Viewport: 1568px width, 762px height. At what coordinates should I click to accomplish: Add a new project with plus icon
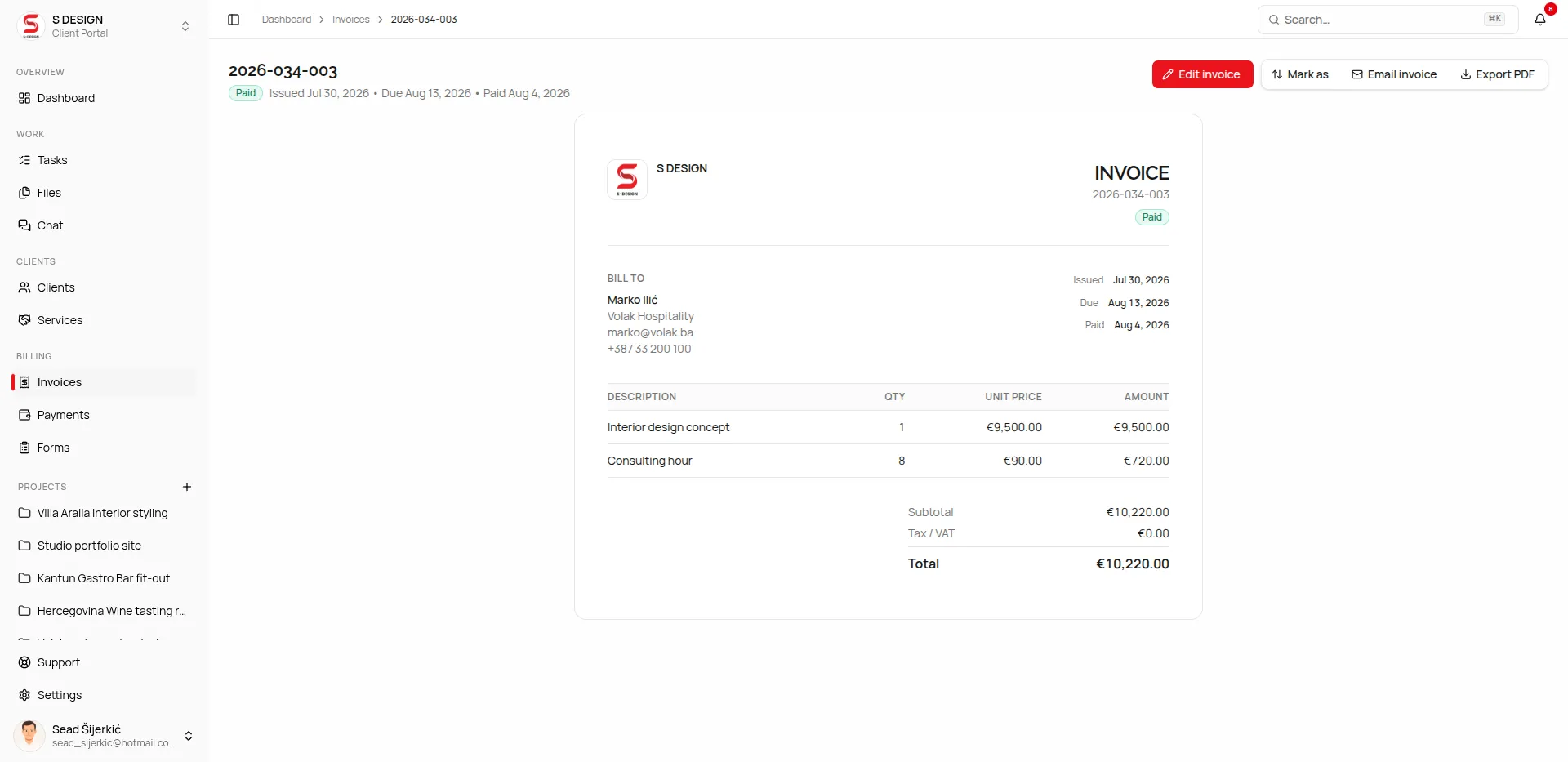coord(187,487)
